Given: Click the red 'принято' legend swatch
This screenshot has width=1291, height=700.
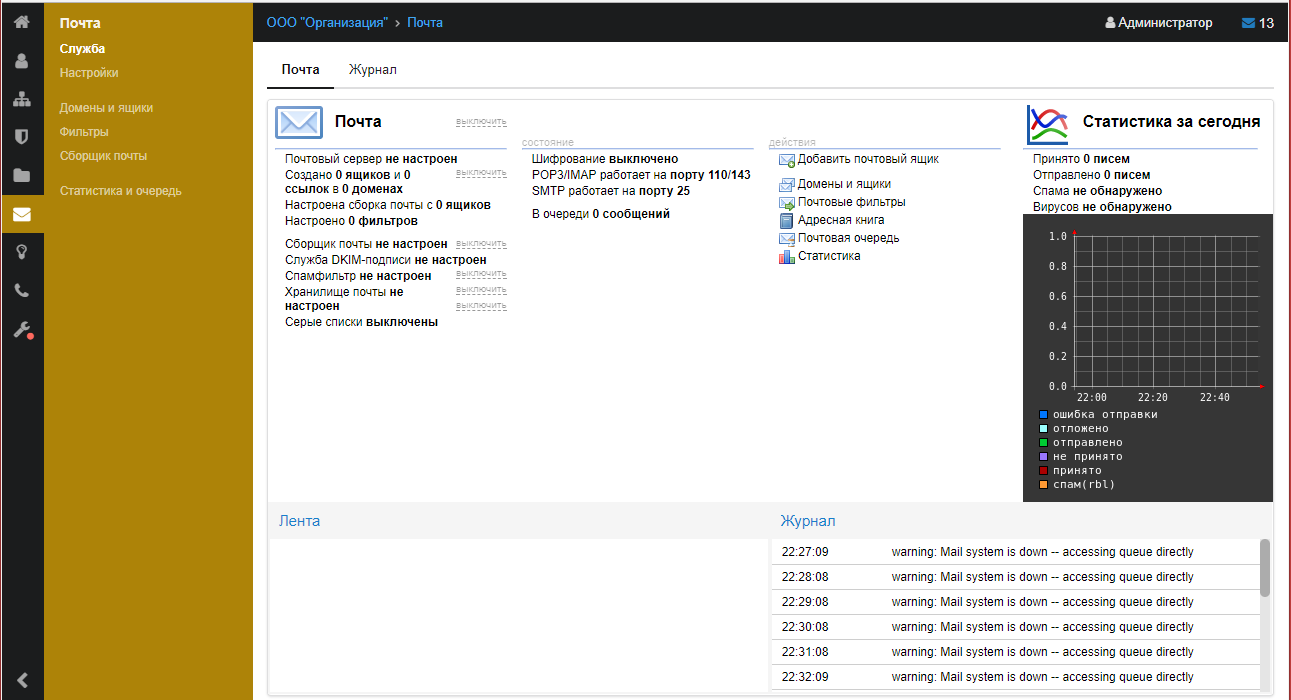Looking at the screenshot, I should pos(1043,471).
